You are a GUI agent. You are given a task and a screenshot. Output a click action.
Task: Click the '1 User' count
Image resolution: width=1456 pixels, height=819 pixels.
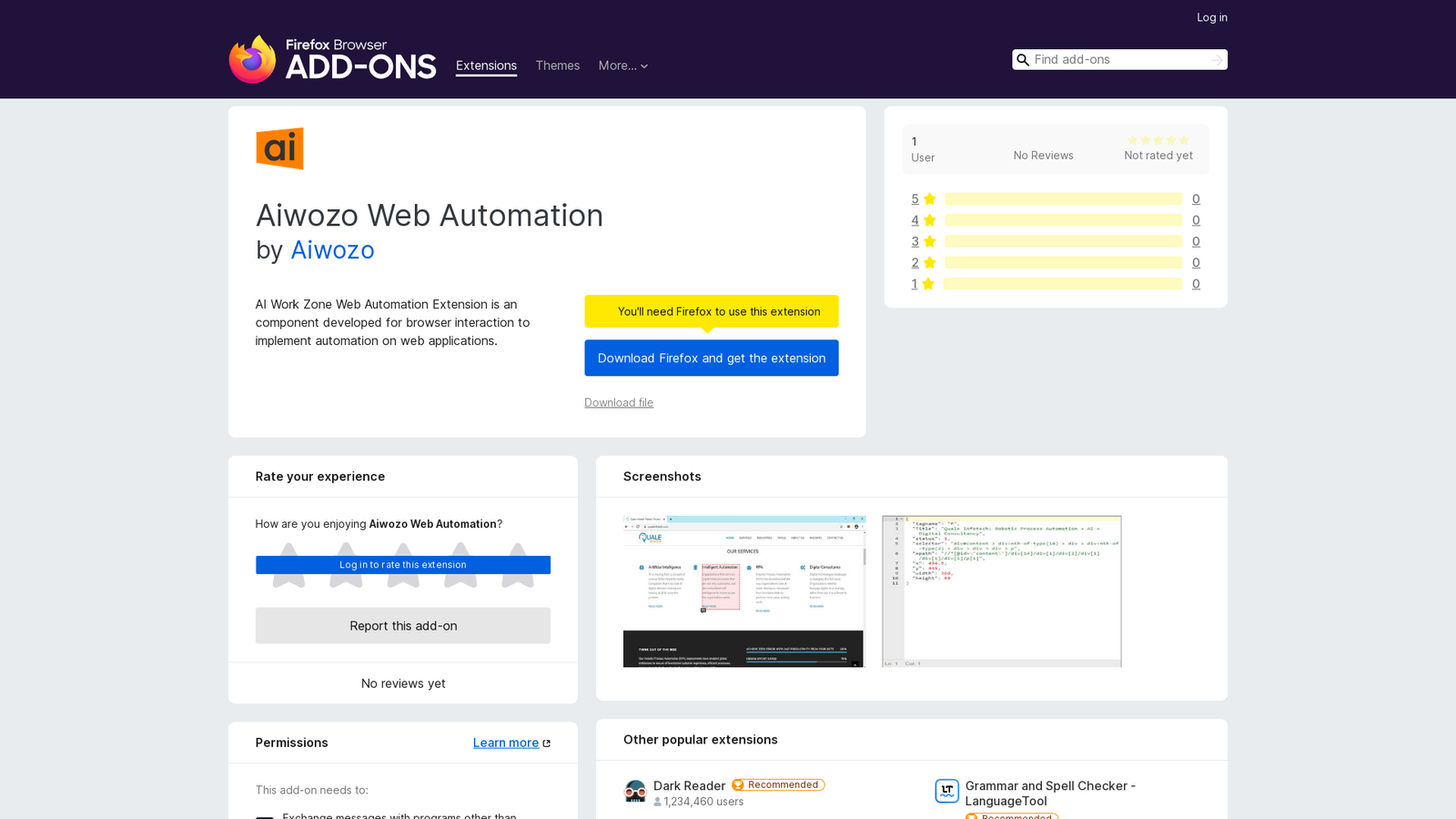tap(923, 149)
